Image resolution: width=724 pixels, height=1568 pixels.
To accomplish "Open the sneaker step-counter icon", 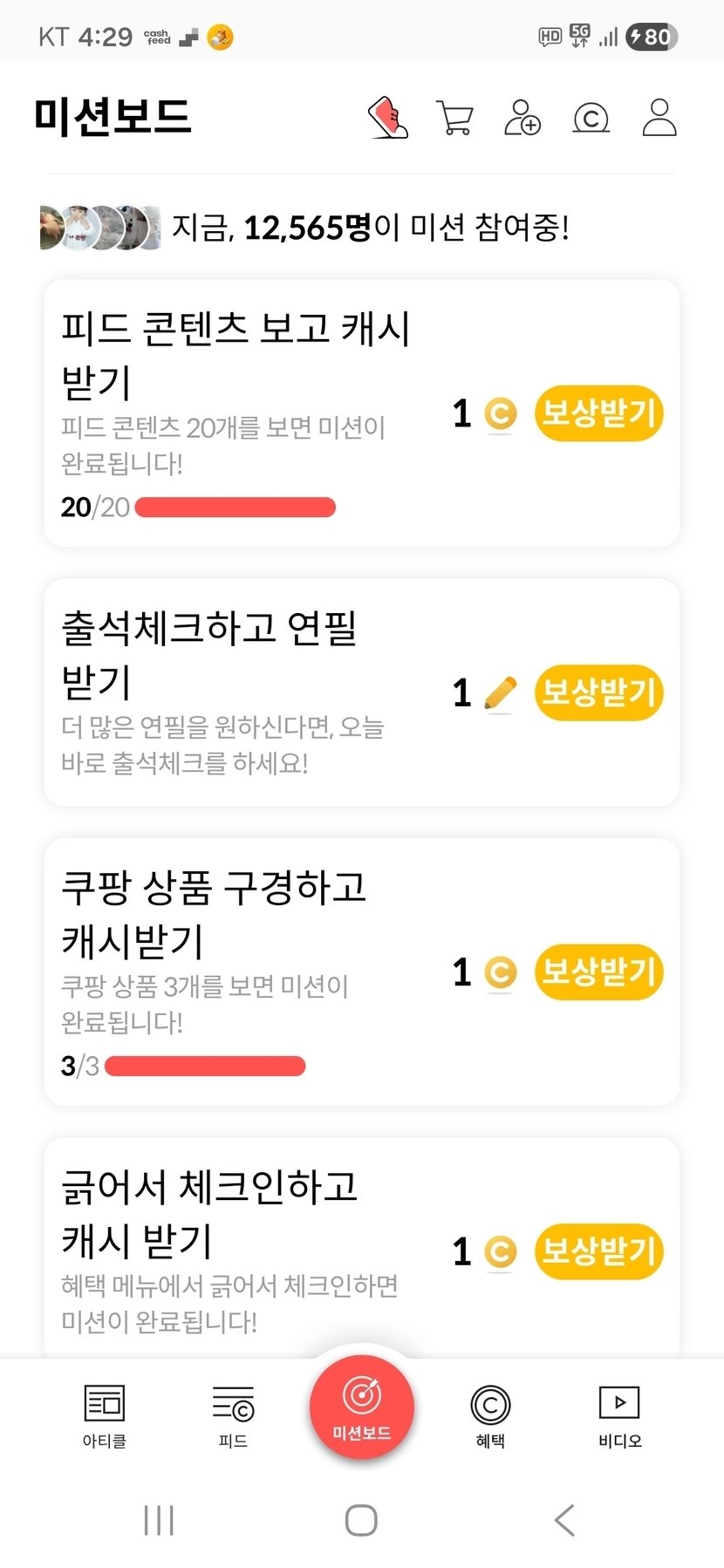I will point(388,118).
